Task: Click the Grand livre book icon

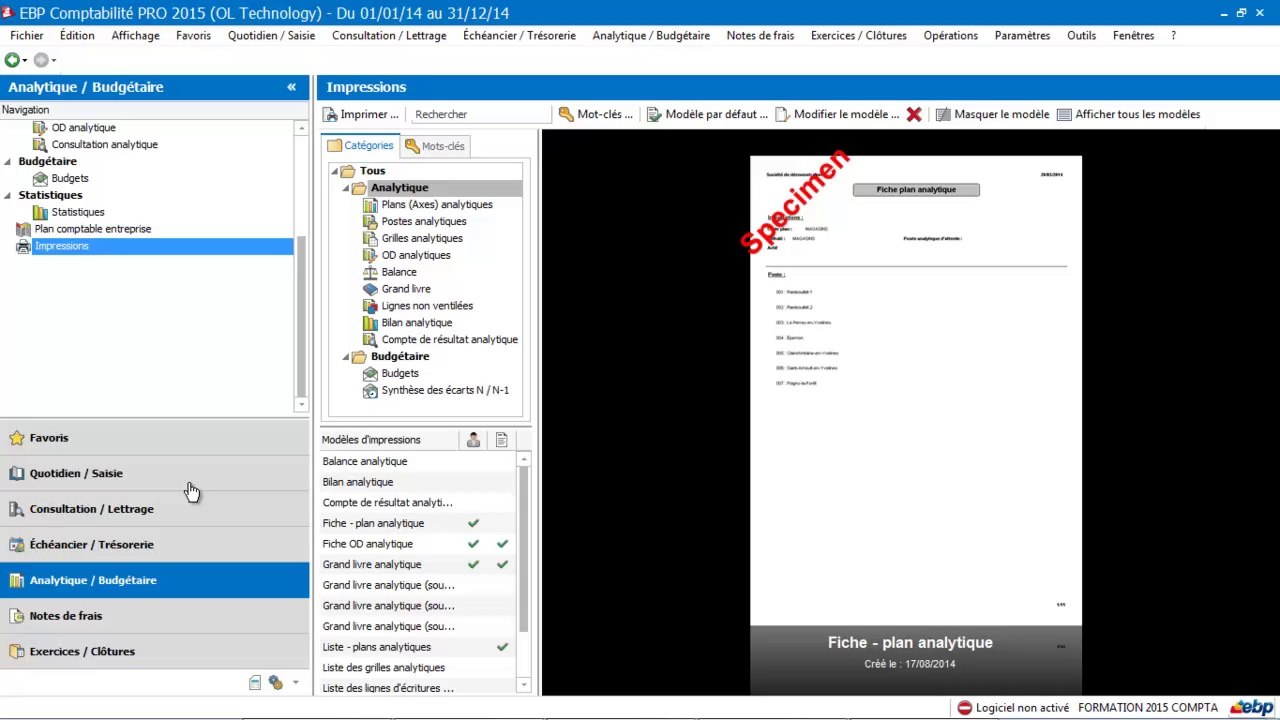Action: click(x=370, y=289)
